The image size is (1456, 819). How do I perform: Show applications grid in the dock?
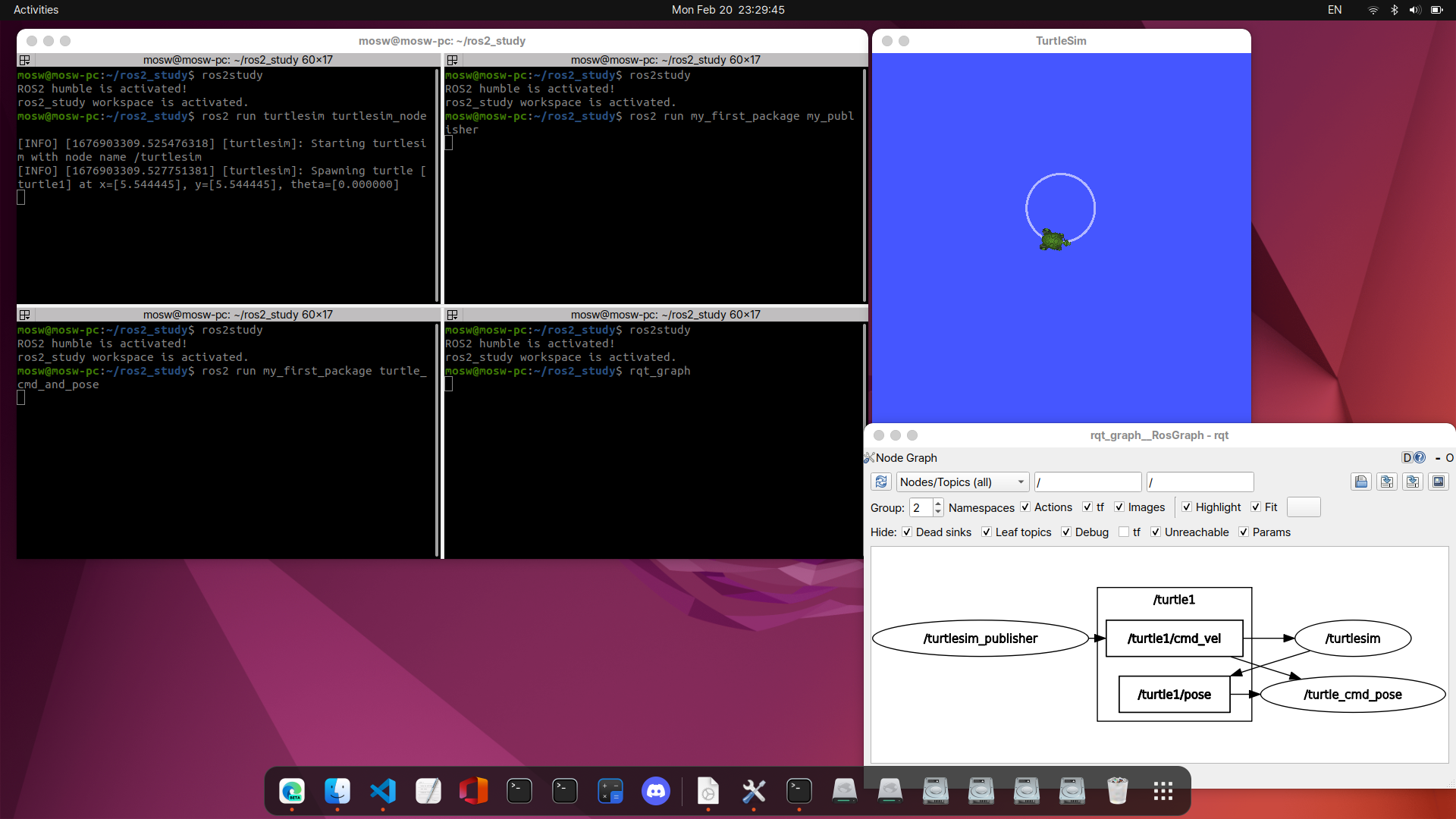pos(1163,792)
